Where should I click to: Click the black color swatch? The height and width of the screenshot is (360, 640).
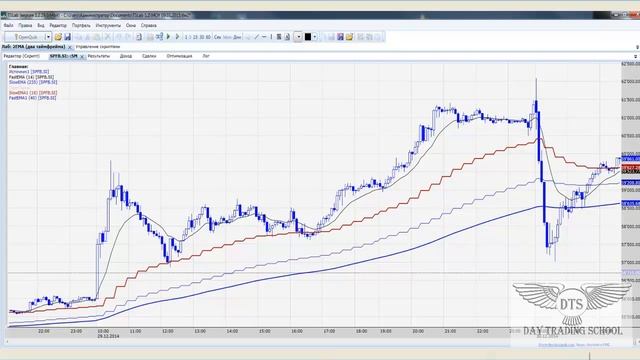(x=308, y=37)
